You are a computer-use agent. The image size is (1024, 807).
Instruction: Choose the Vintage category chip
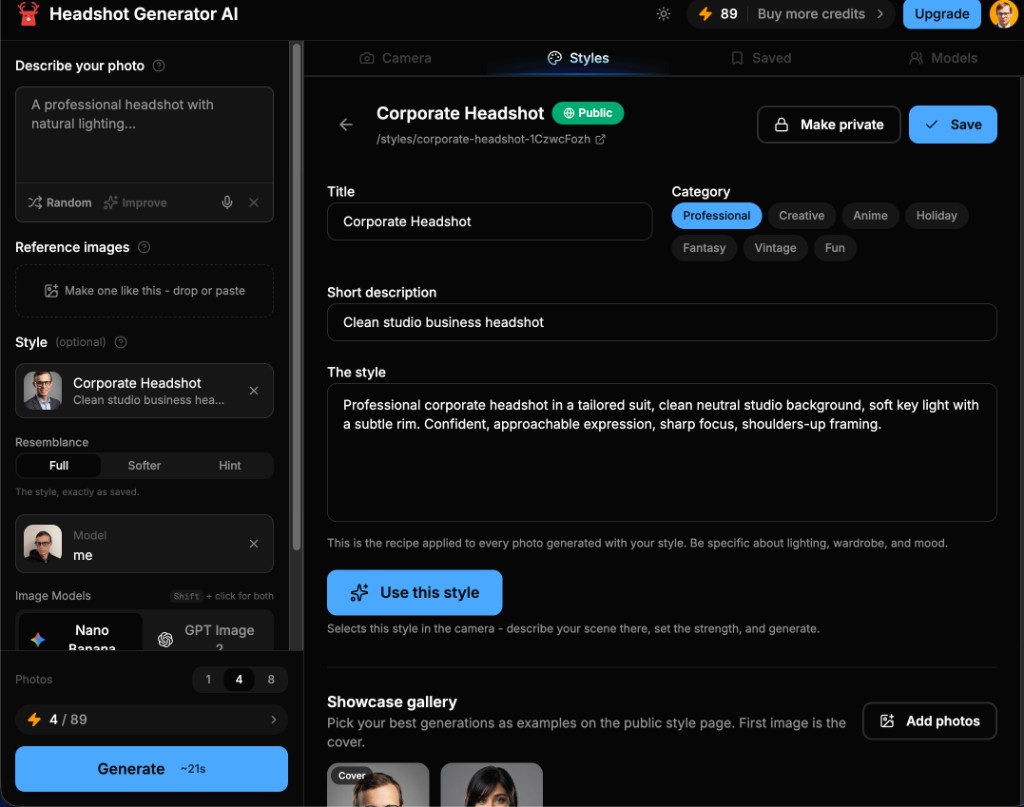pos(775,248)
